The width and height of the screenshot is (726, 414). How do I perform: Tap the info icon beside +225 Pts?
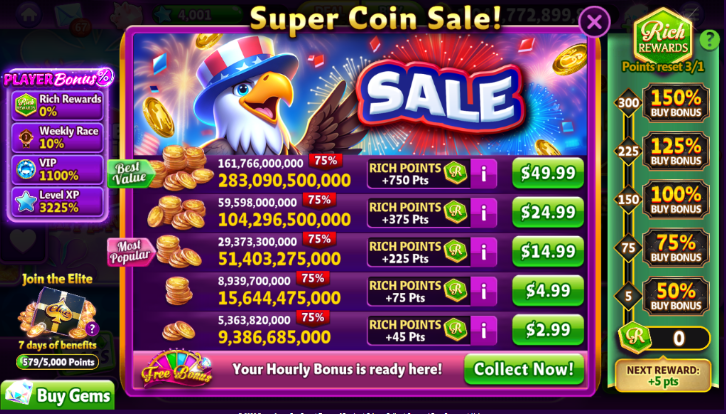pyautogui.click(x=484, y=252)
